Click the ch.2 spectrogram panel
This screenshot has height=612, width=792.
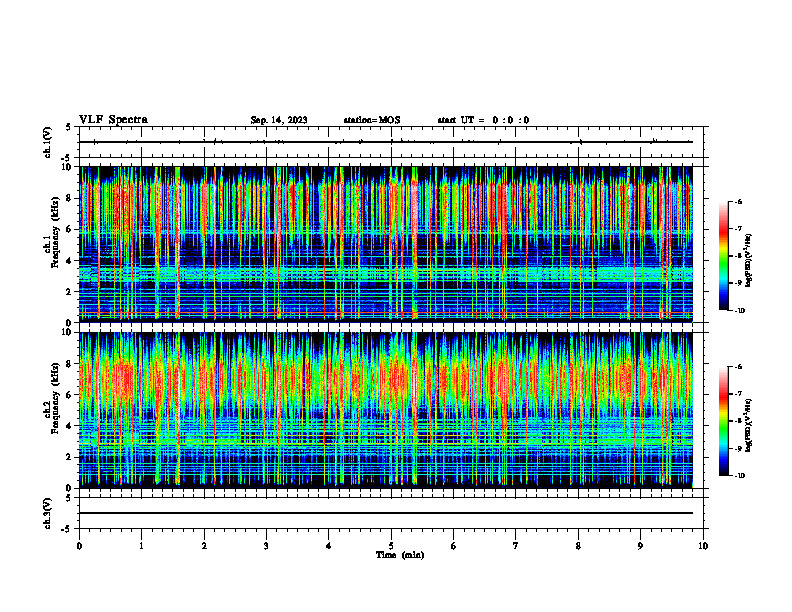click(386, 410)
